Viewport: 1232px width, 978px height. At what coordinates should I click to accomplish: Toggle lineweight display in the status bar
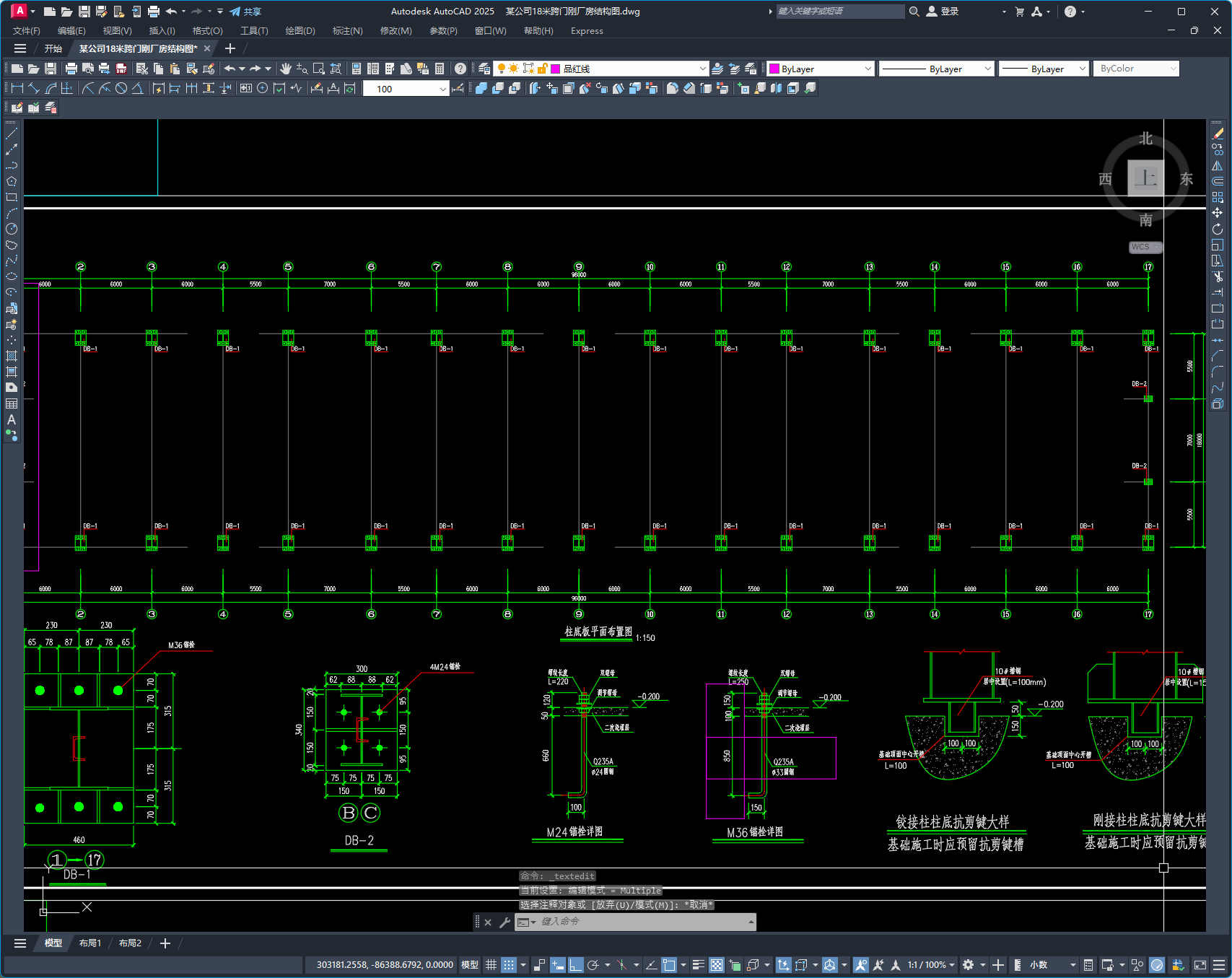(698, 965)
